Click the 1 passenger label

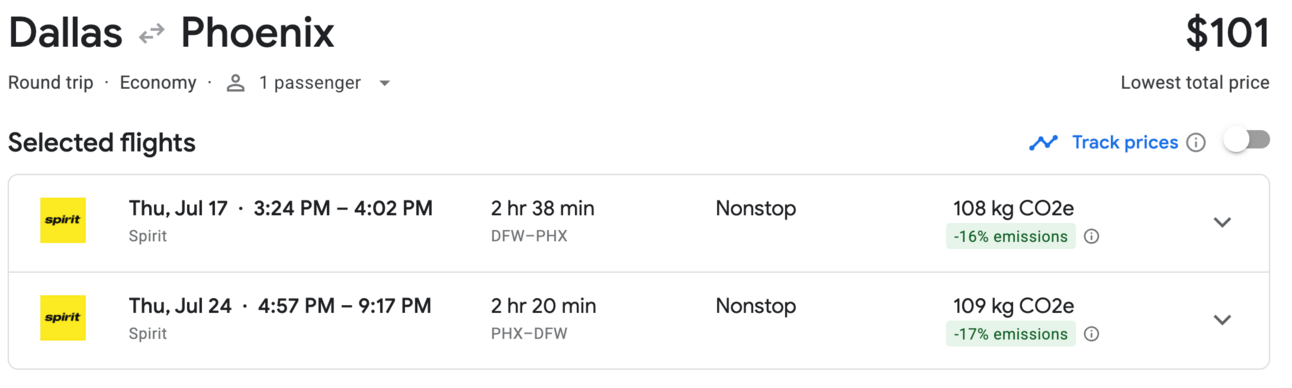pos(310,83)
